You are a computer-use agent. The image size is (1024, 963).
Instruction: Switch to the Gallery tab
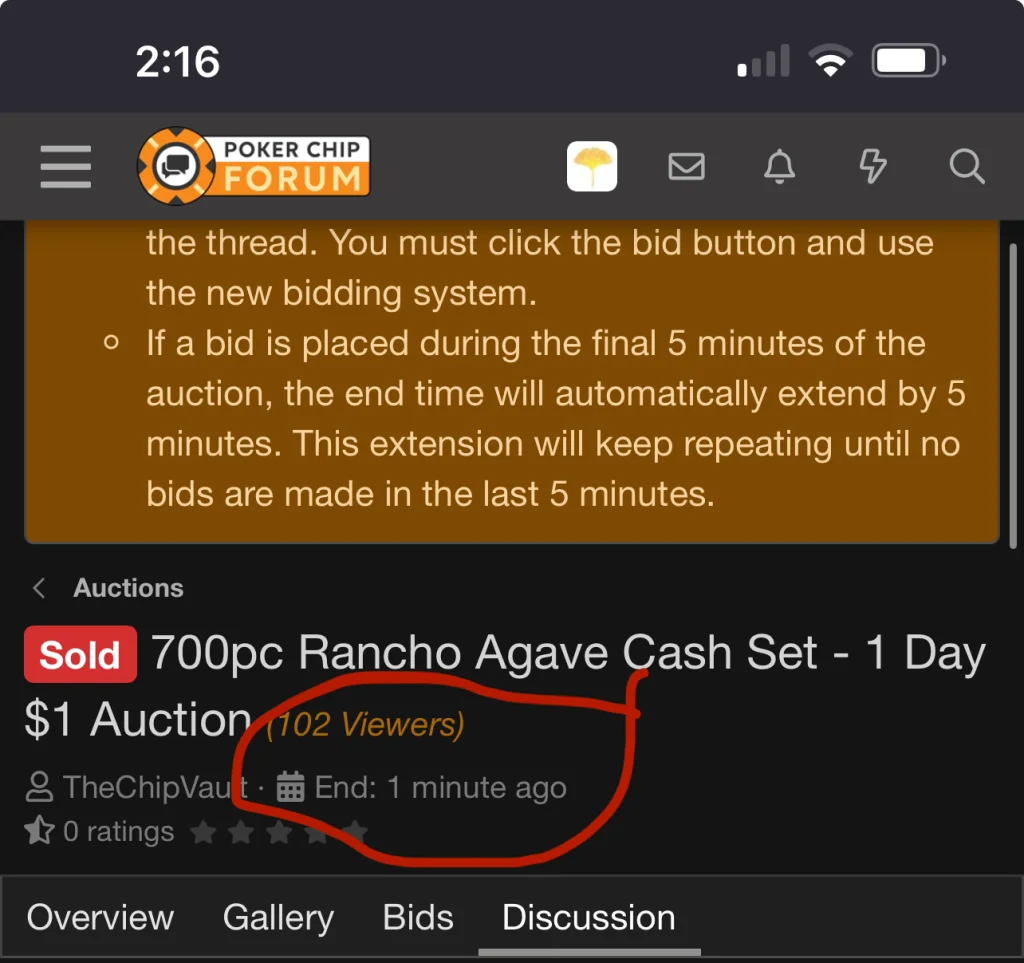click(278, 917)
